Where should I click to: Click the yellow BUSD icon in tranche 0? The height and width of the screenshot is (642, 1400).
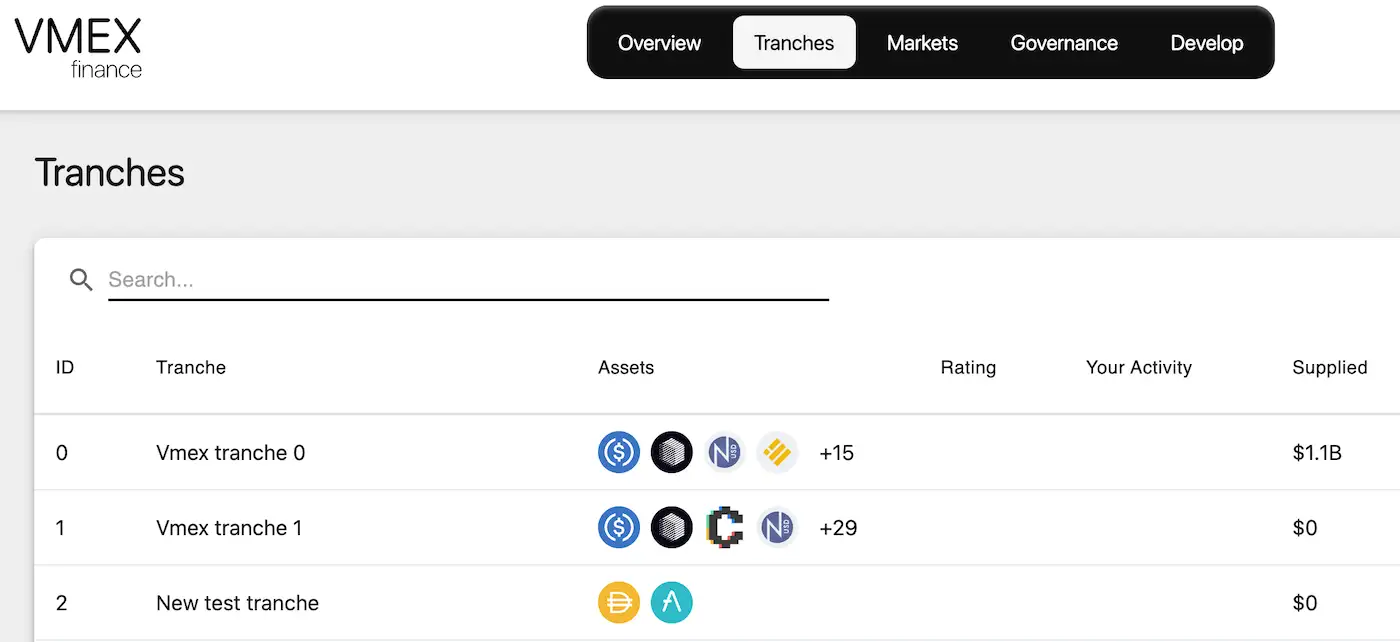[x=776, y=452]
